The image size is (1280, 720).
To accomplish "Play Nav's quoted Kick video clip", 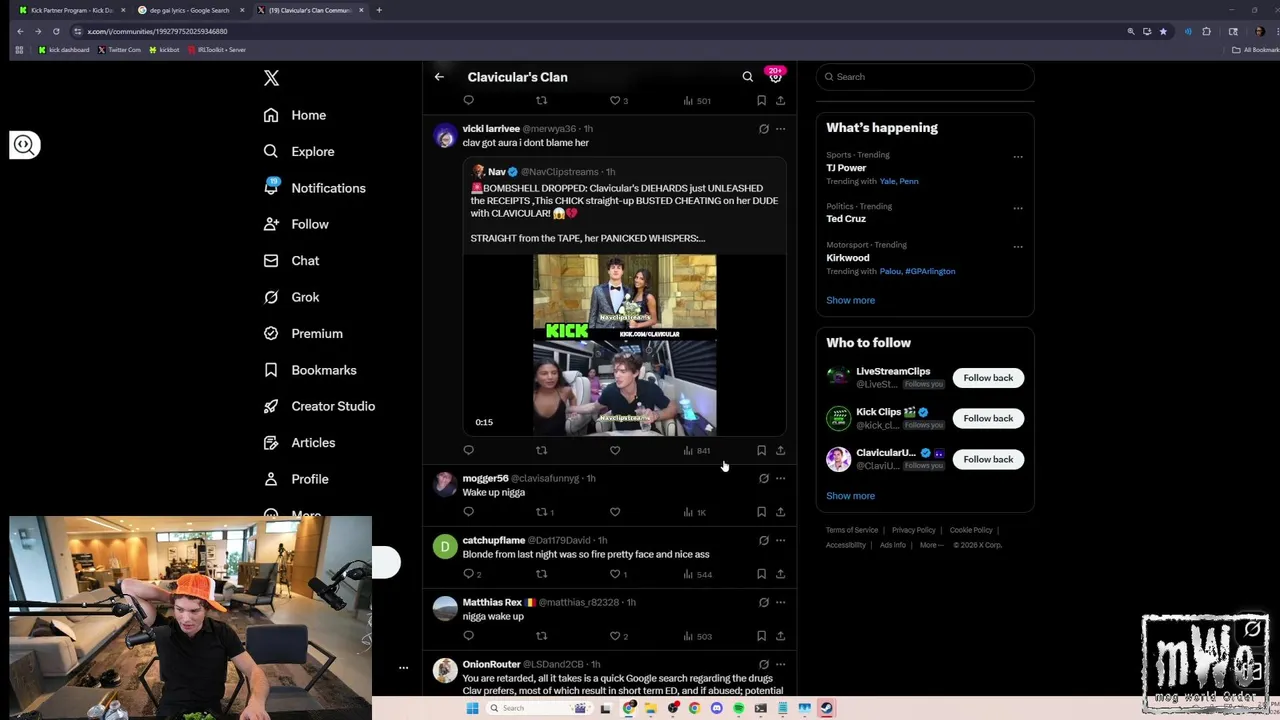I will pos(624,345).
